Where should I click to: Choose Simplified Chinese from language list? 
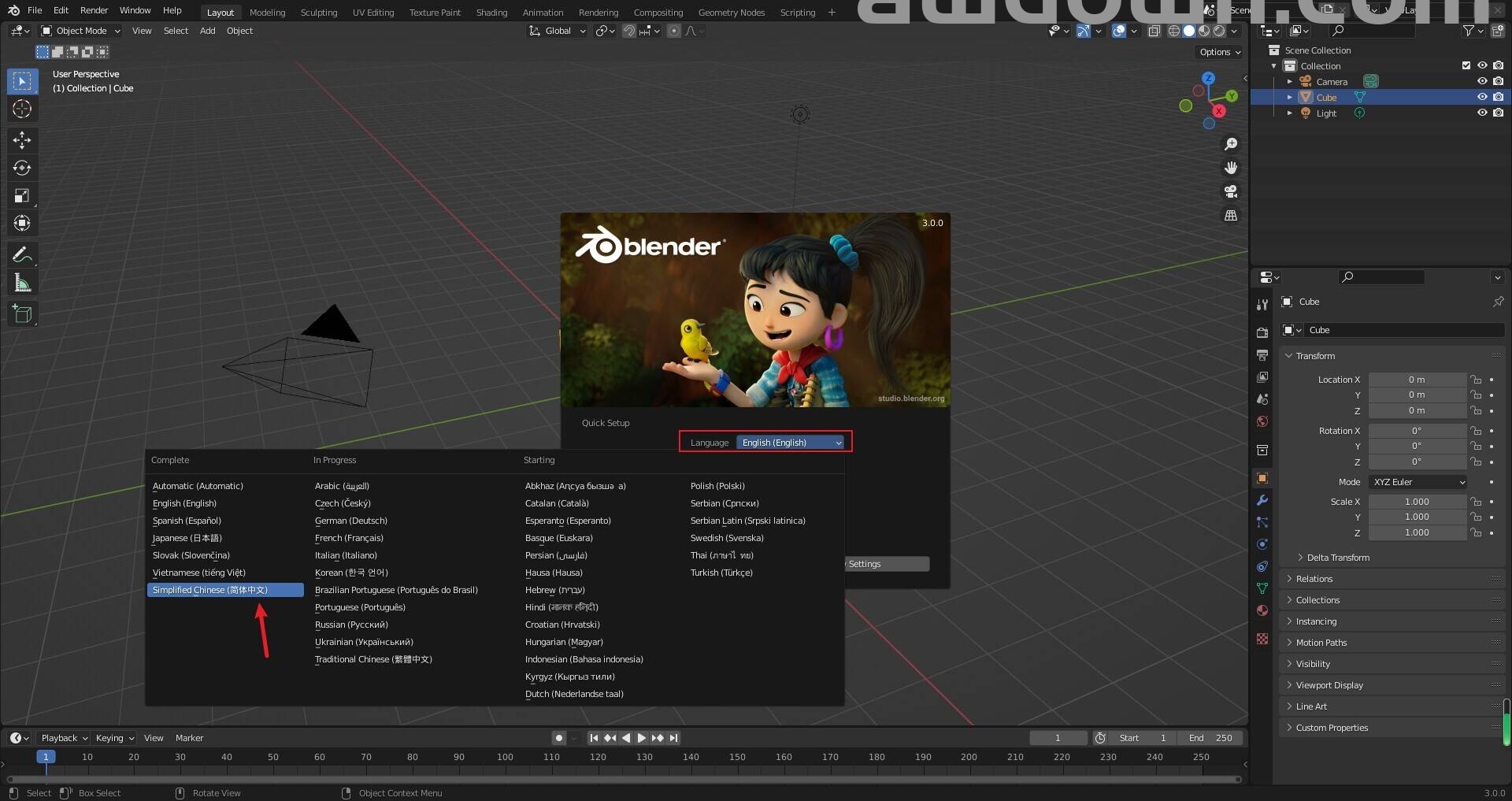pos(225,590)
